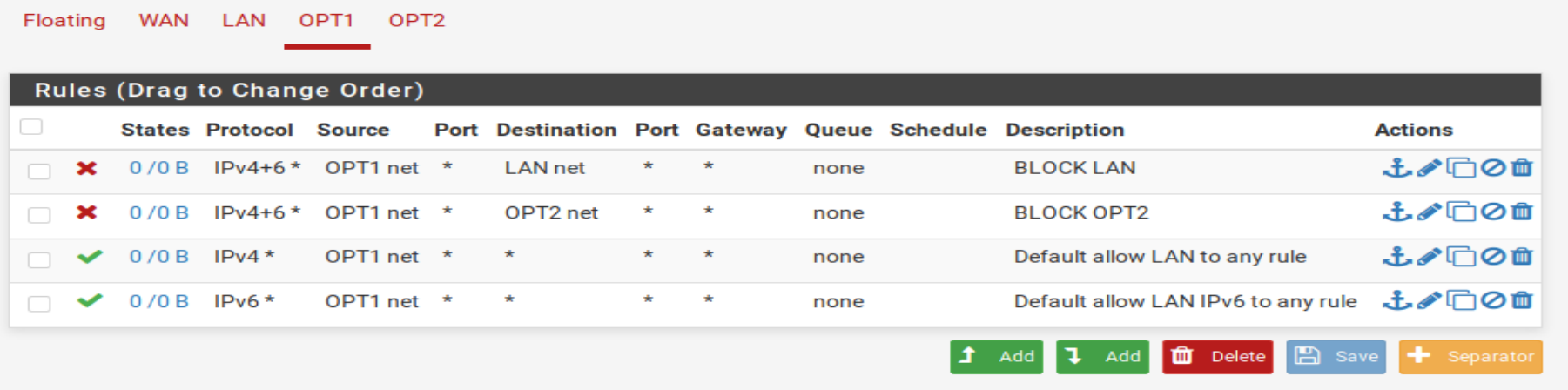This screenshot has width=1568, height=390.
Task: Click the orange Separator button
Action: pos(1470,356)
